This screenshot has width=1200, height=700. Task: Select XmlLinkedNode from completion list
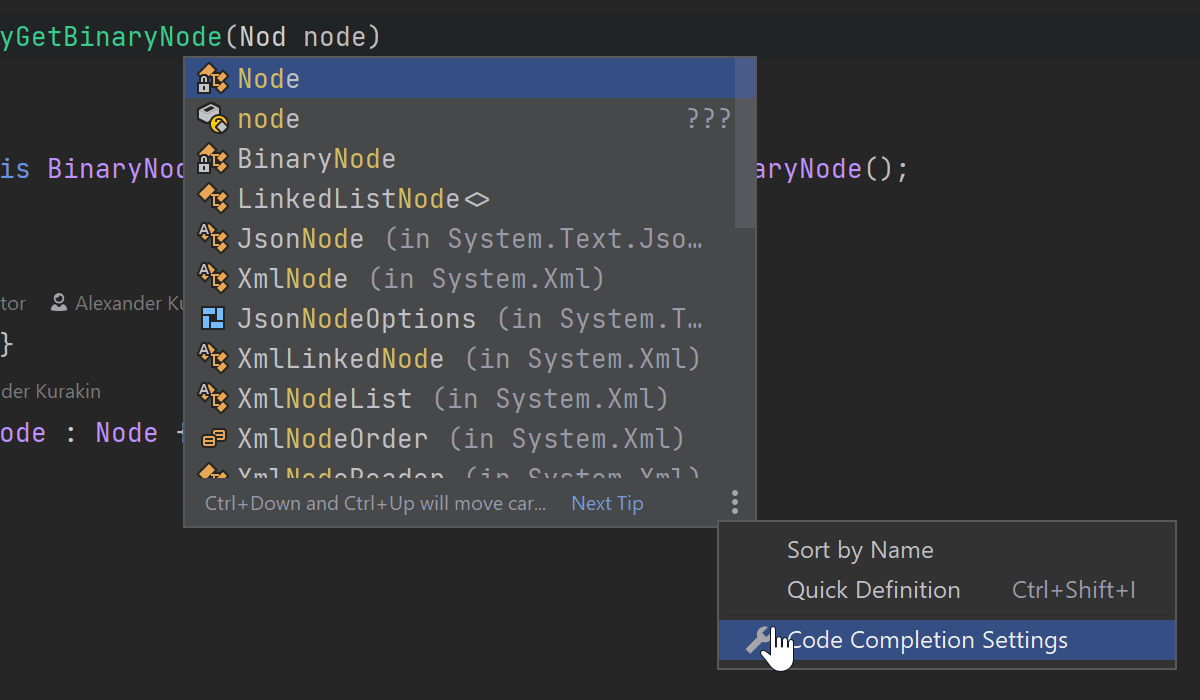pyautogui.click(x=340, y=359)
